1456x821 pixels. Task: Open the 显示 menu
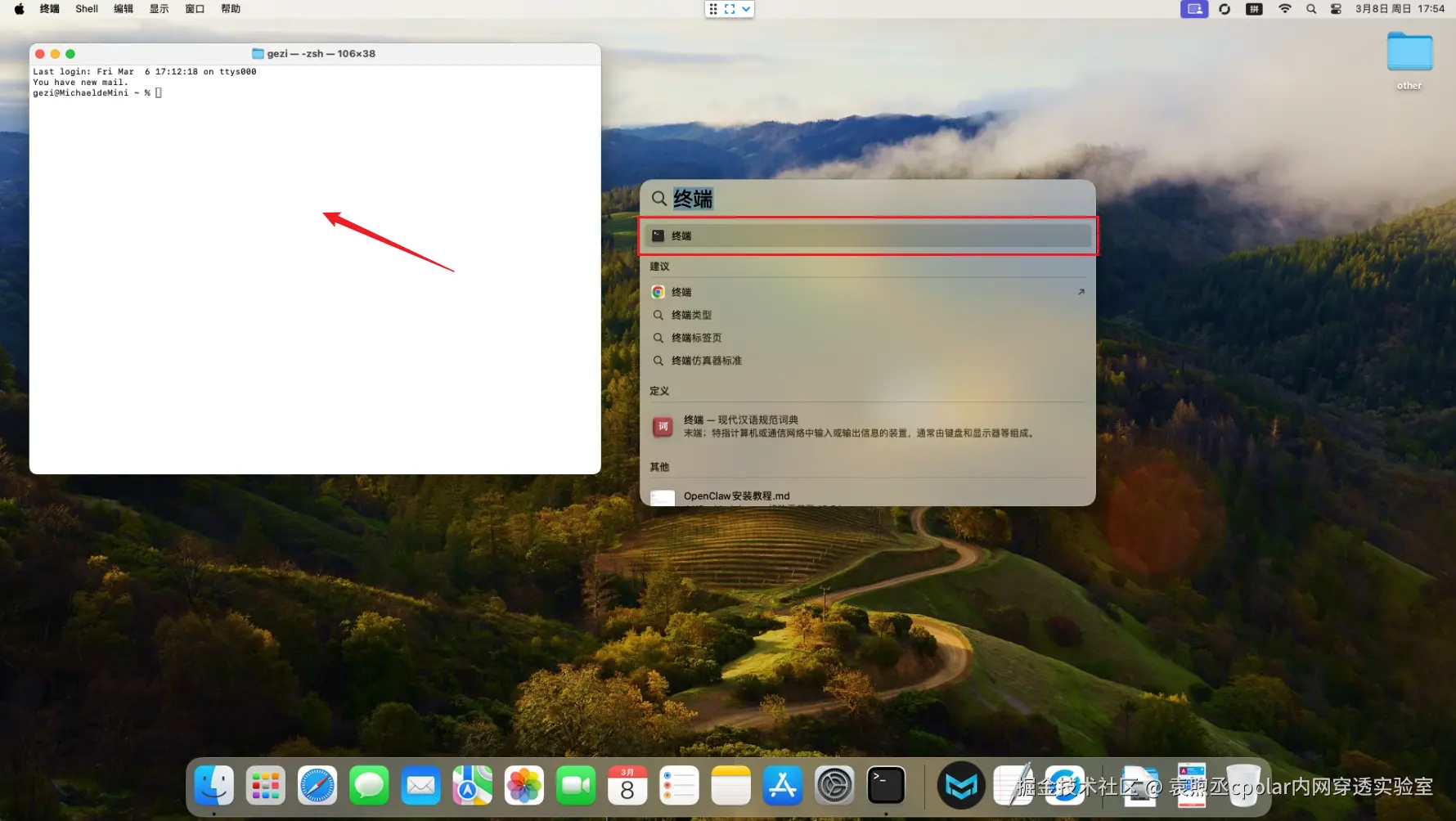point(159,9)
